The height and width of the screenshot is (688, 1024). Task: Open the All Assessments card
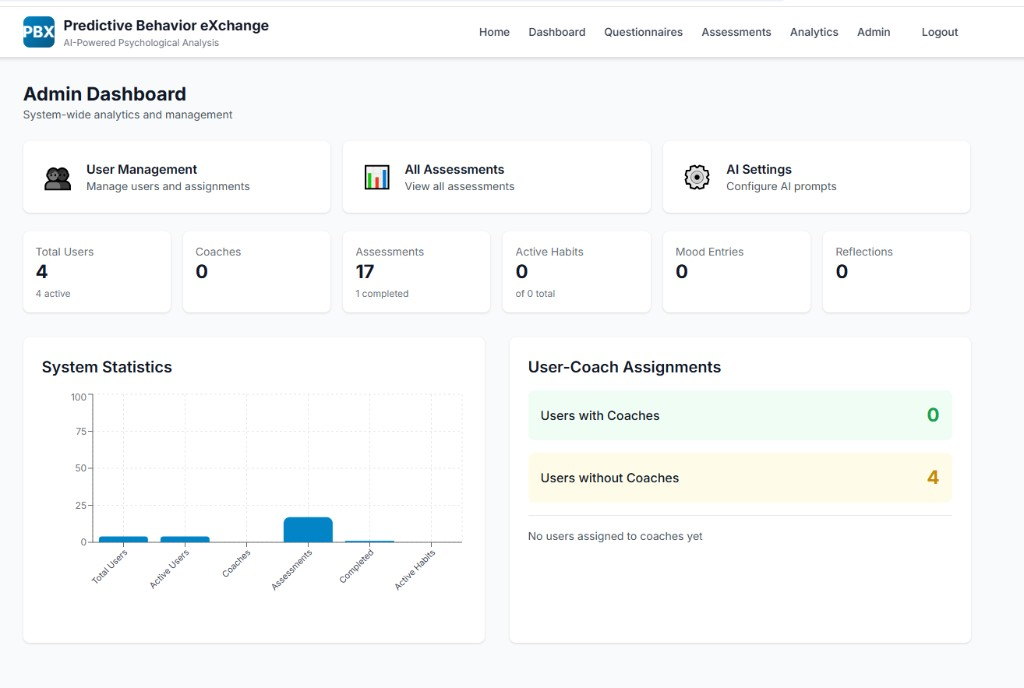coord(496,177)
